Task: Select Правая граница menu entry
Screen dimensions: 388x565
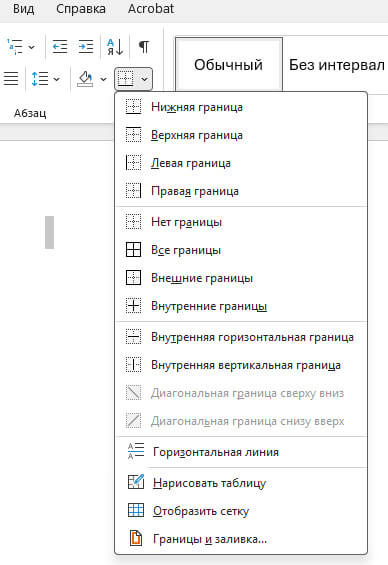Action: pyautogui.click(x=241, y=191)
